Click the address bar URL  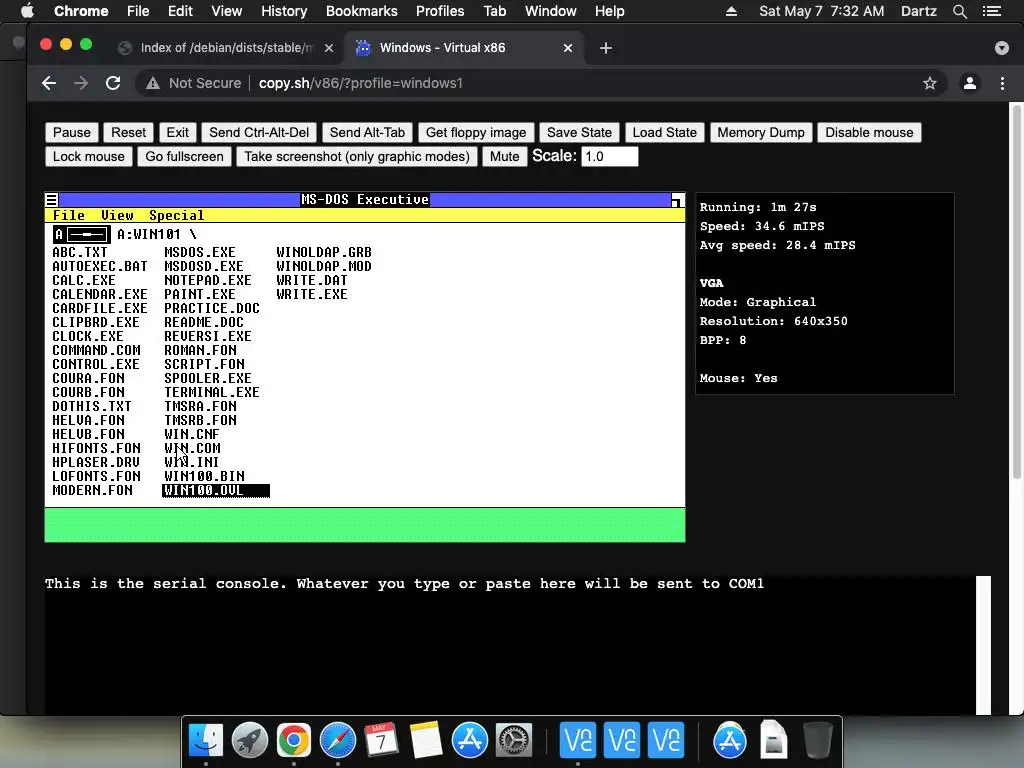coord(360,83)
